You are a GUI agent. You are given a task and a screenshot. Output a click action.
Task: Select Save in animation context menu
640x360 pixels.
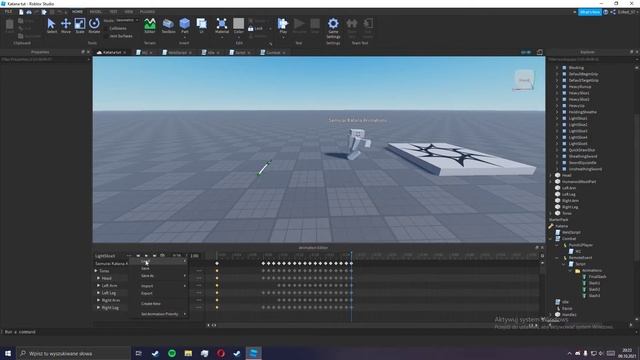pyautogui.click(x=145, y=268)
